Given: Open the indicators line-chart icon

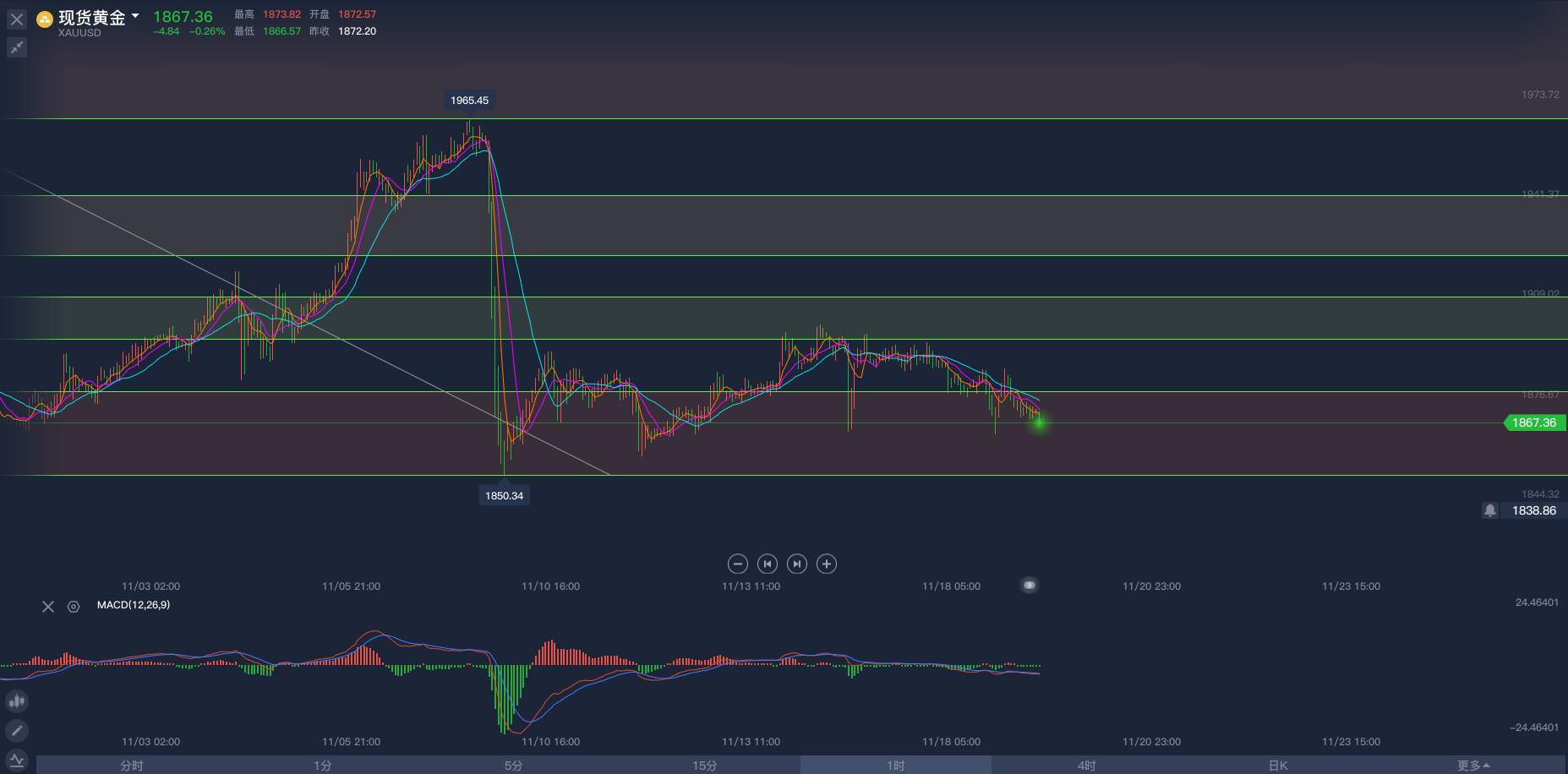Looking at the screenshot, I should click(17, 760).
